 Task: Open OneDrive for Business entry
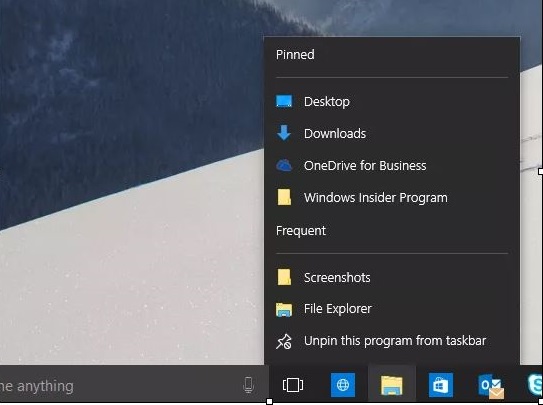coord(392,165)
